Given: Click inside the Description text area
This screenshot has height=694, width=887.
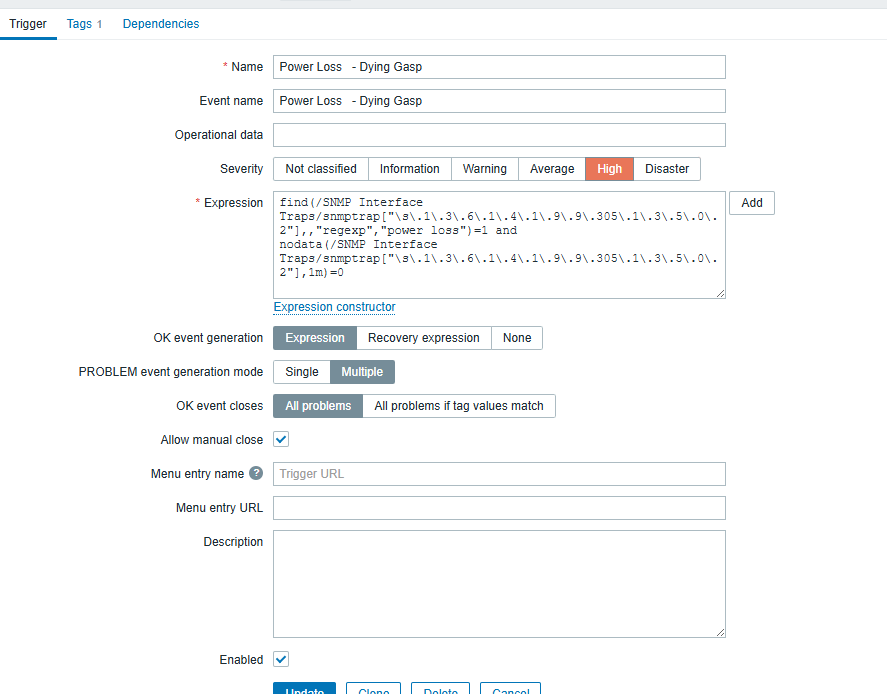Looking at the screenshot, I should [x=499, y=584].
